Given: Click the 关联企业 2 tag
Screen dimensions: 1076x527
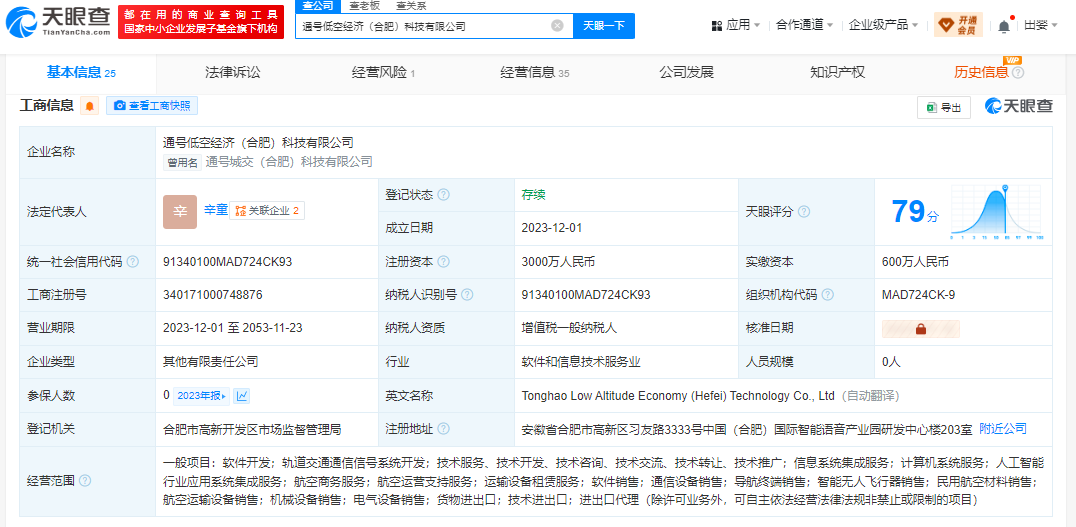Looking at the screenshot, I should coord(267,211).
